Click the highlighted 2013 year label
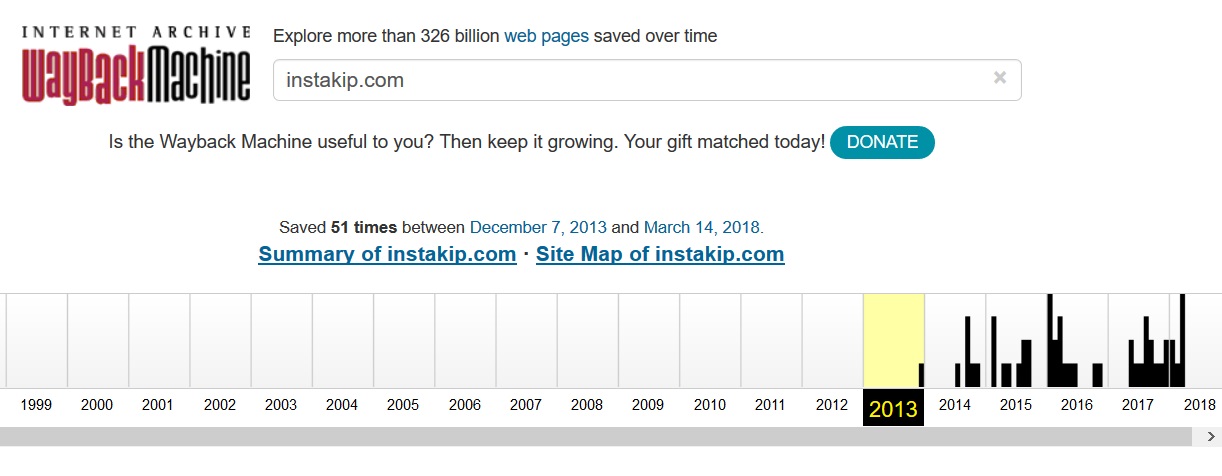 tap(893, 408)
